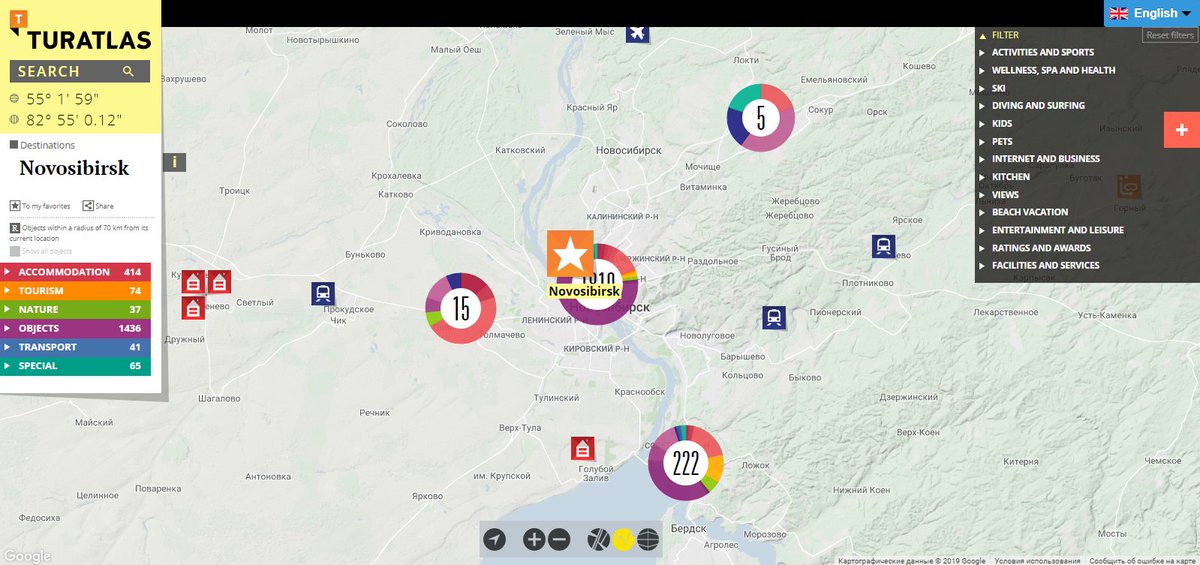Click the R radius icon
This screenshot has height=565, width=1200.
click(14, 228)
